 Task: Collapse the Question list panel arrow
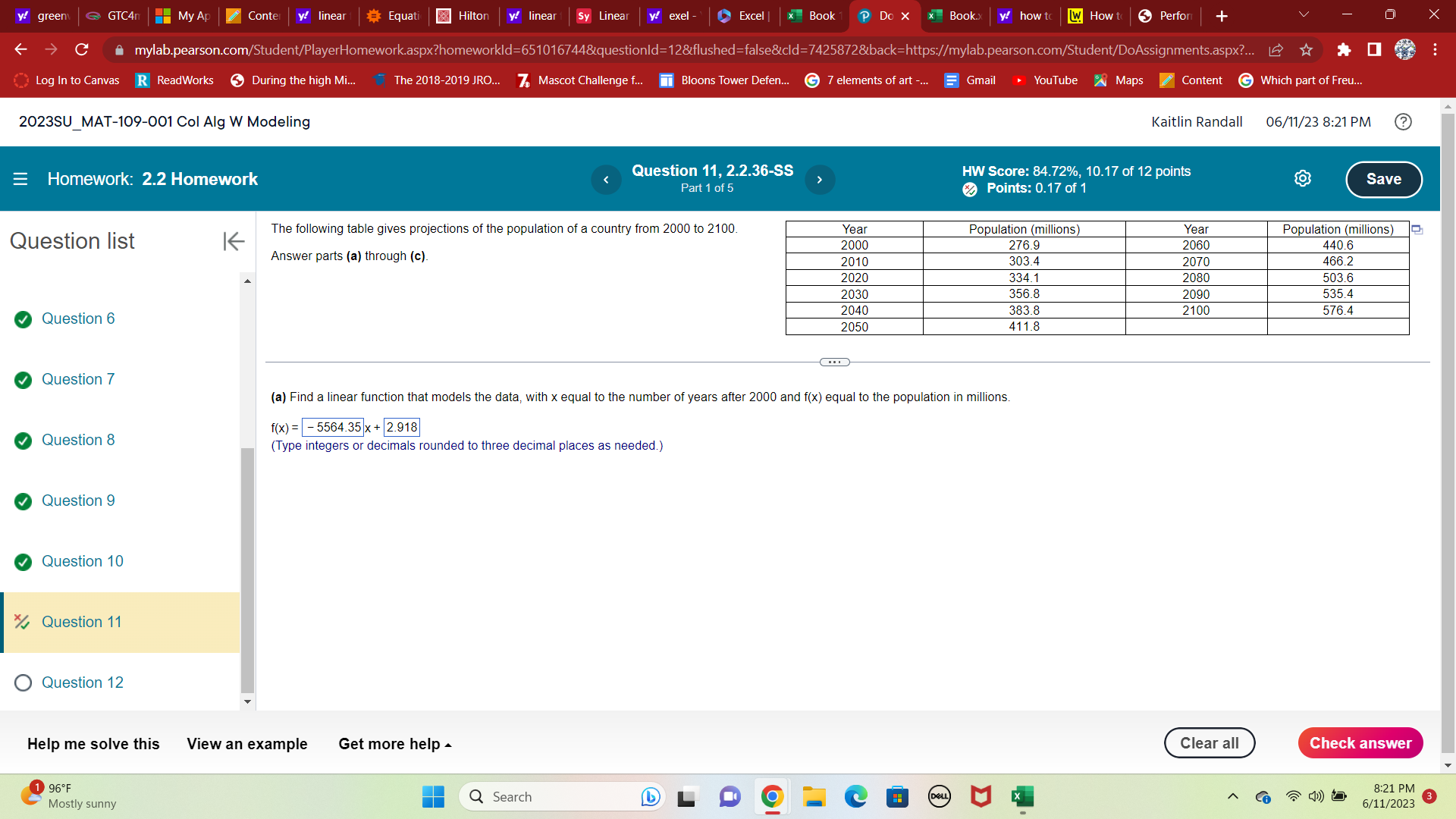[x=234, y=241]
